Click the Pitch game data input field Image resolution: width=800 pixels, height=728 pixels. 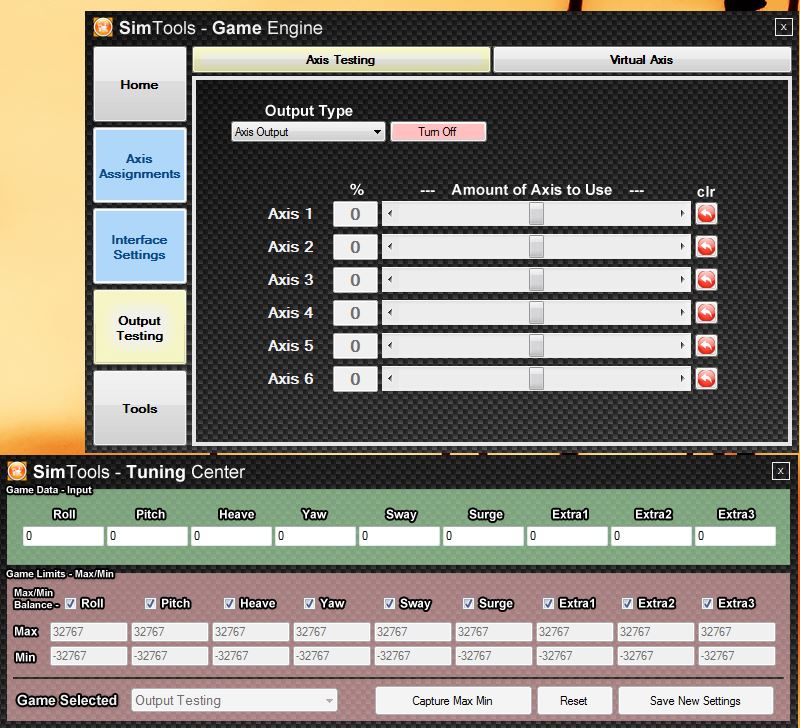tap(147, 536)
